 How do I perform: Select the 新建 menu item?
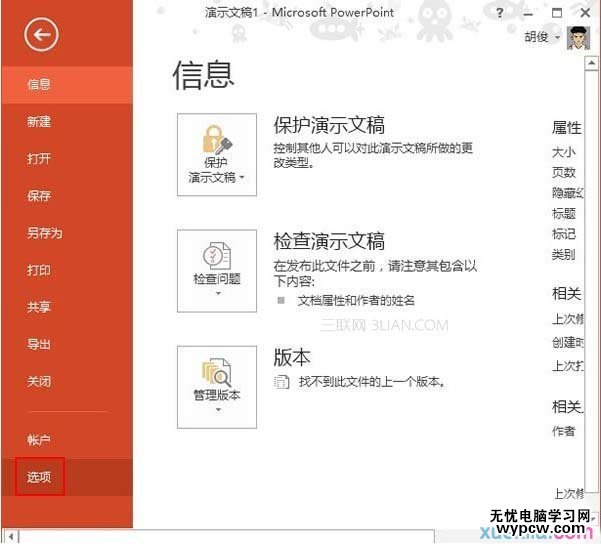pos(67,122)
